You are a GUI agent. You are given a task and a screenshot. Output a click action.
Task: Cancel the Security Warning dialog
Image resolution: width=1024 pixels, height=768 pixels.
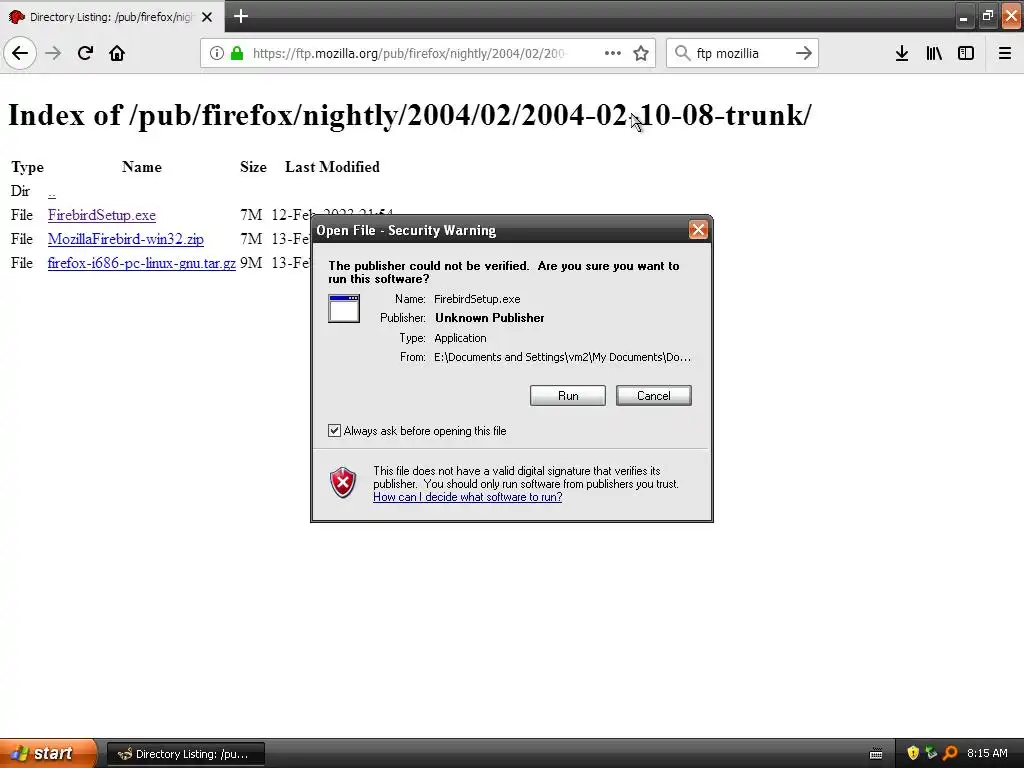[x=654, y=396]
